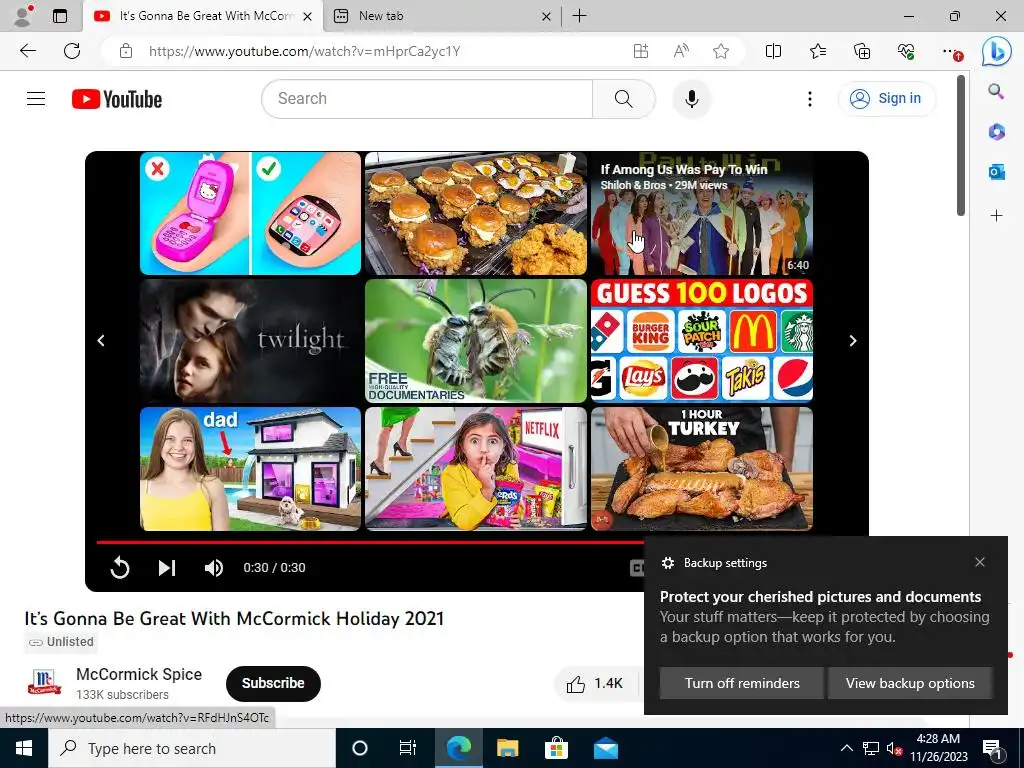Click Turn off reminders button
Image resolution: width=1024 pixels, height=768 pixels.
(742, 683)
